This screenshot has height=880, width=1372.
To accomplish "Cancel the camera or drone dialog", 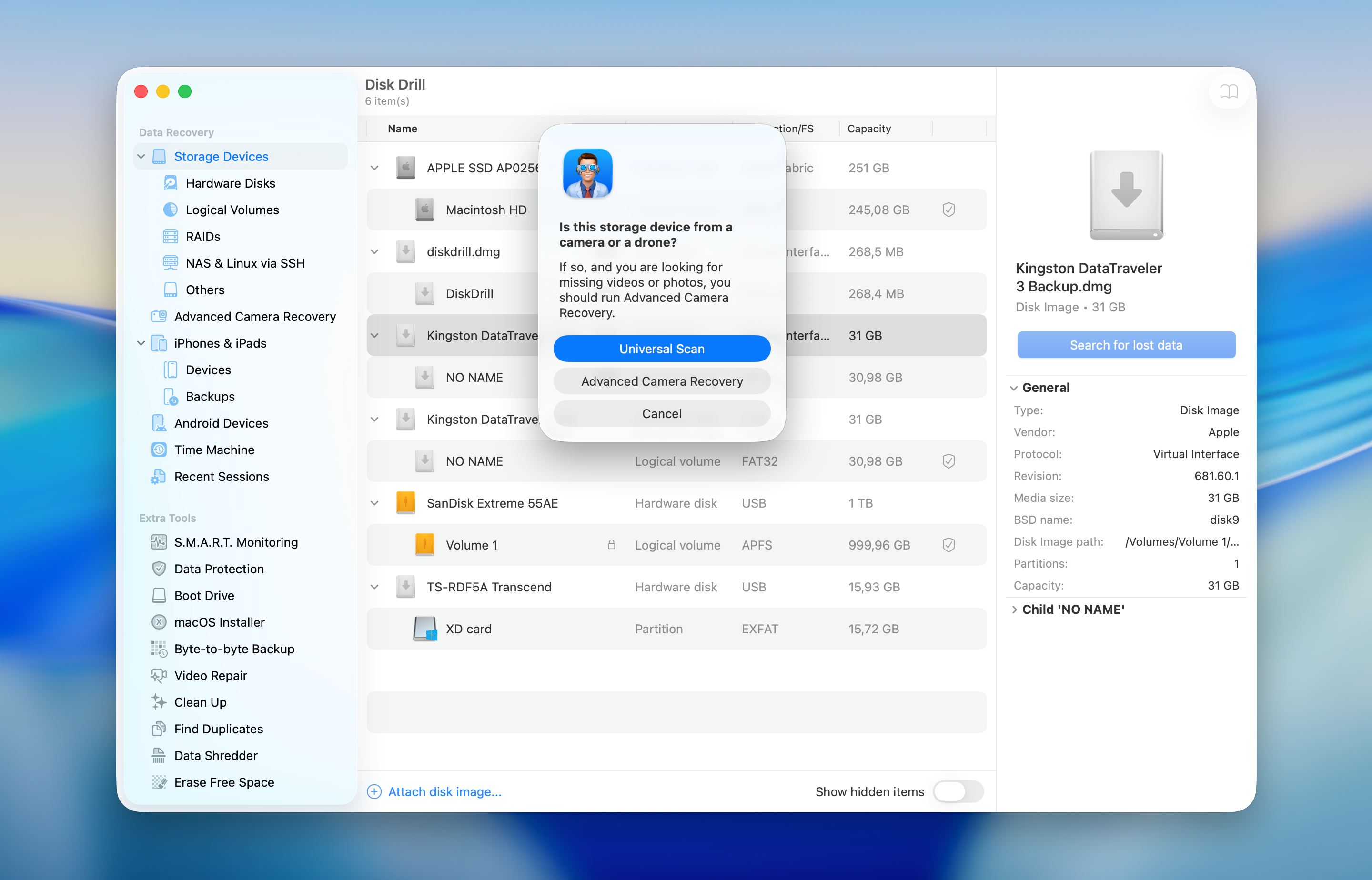I will pos(662,413).
